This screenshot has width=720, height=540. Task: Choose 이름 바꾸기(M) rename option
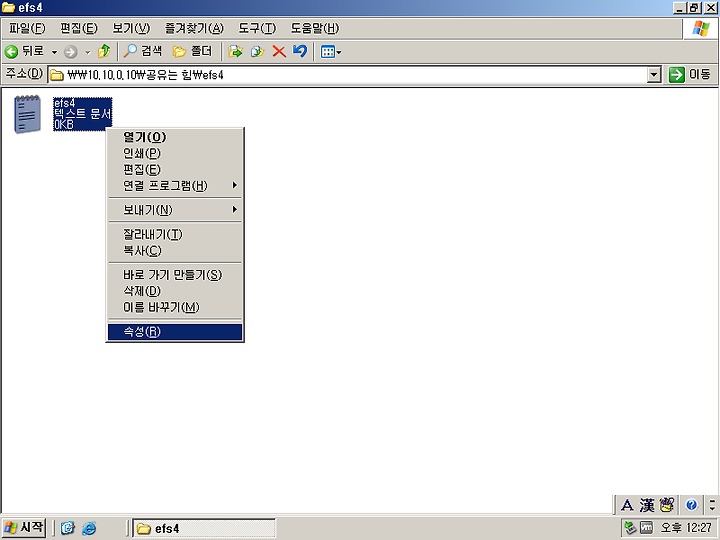[x=175, y=307]
